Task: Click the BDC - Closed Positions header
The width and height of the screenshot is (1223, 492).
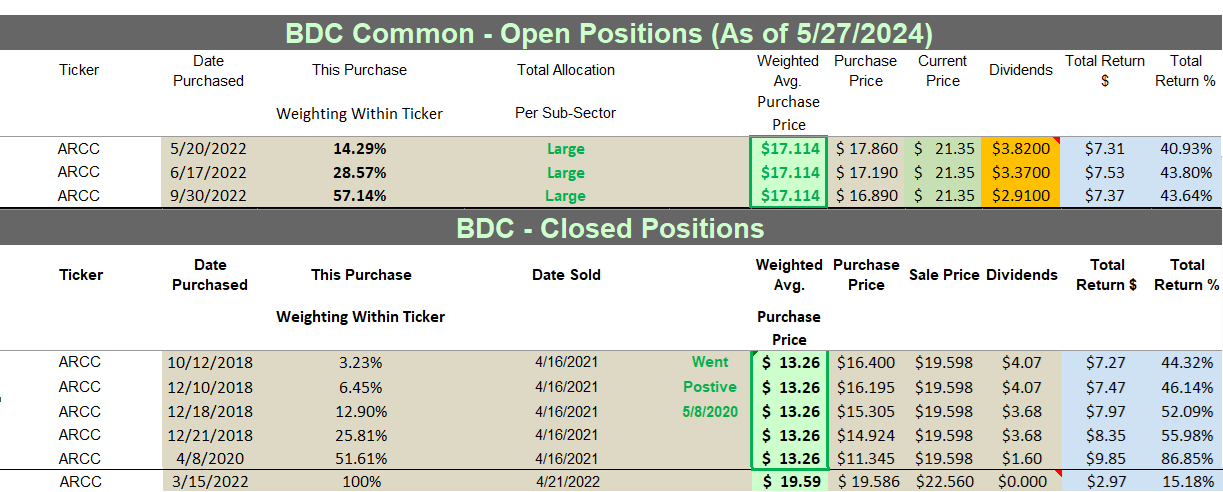Action: 610,228
